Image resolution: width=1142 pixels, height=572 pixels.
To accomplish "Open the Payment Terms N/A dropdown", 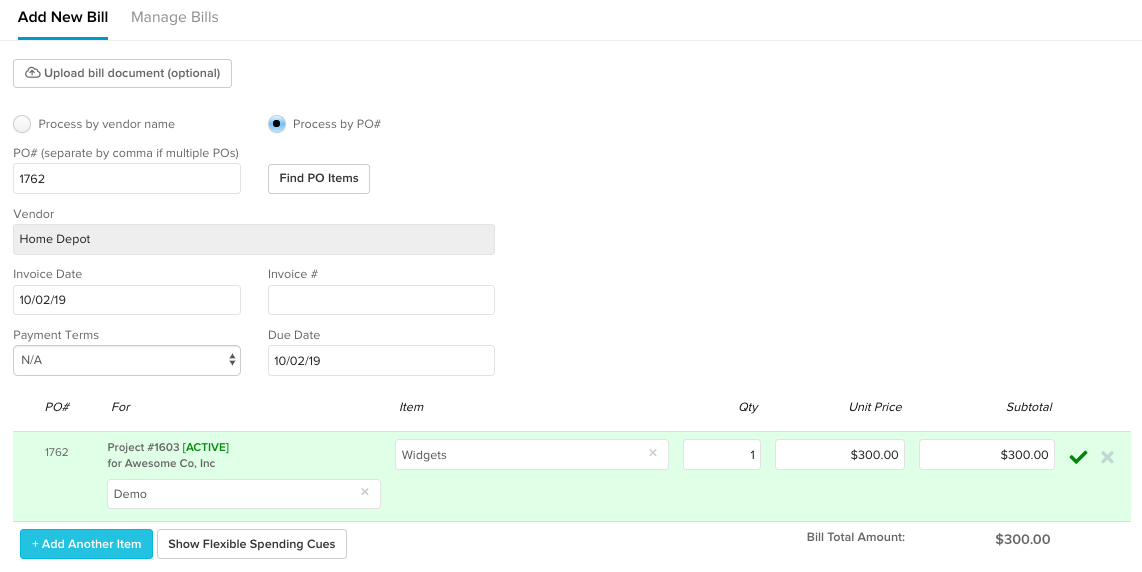I will 127,361.
